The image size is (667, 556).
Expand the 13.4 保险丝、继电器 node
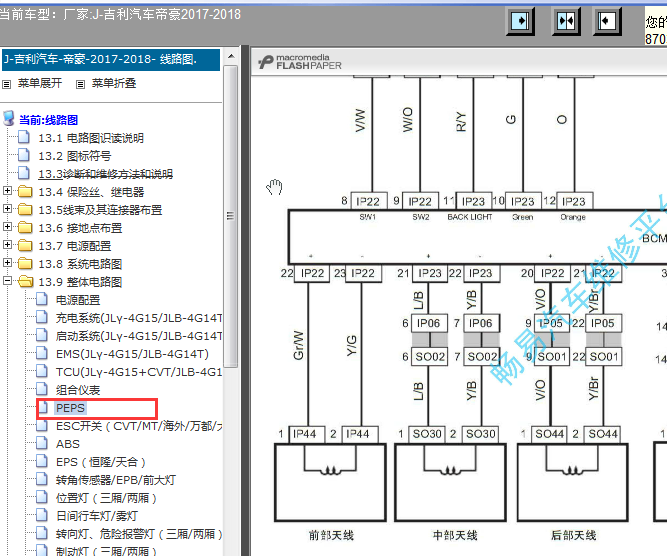[x=7, y=191]
